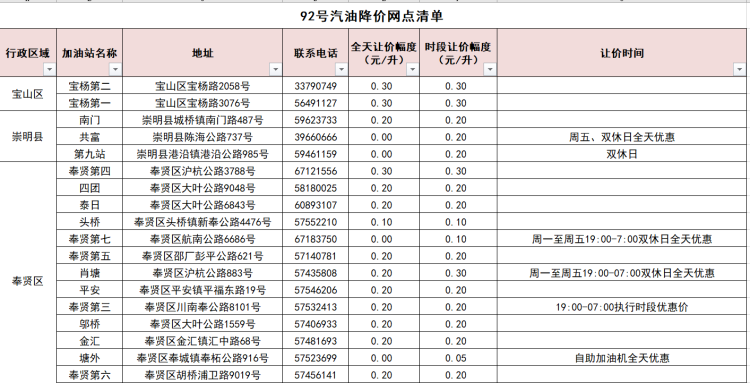Screen dimensions: 750x383
Task: Select the title cell 92号汽油降价网点清单
Action: click(372, 17)
